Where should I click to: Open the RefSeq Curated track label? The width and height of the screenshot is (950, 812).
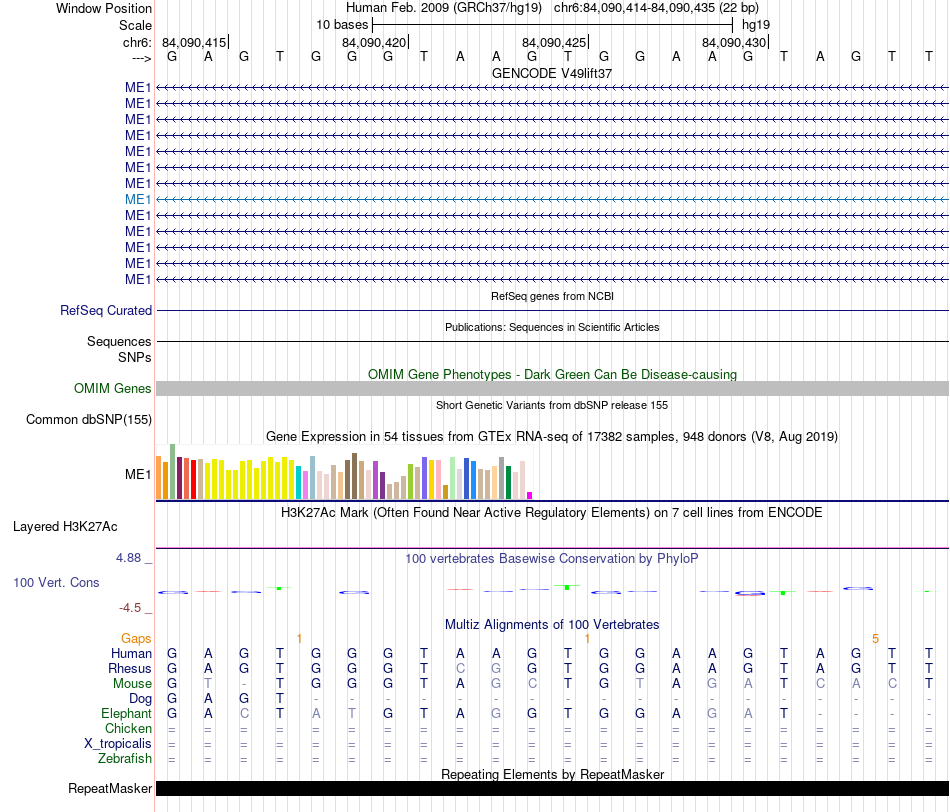(x=106, y=310)
